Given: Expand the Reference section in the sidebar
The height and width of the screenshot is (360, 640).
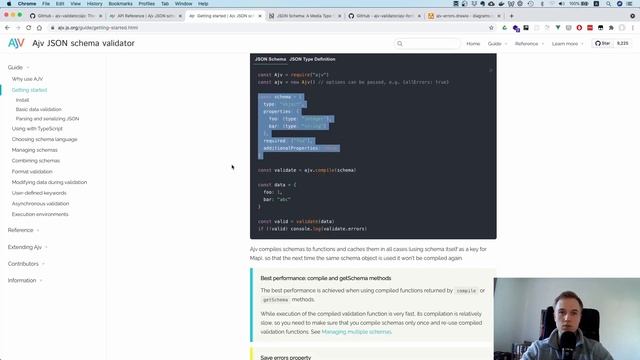Looking at the screenshot, I should (x=23, y=230).
